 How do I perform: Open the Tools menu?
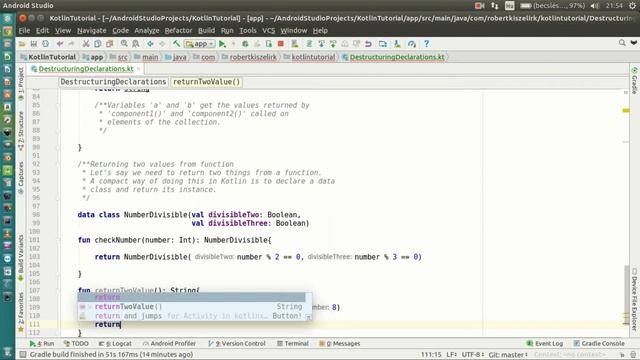tap(247, 31)
